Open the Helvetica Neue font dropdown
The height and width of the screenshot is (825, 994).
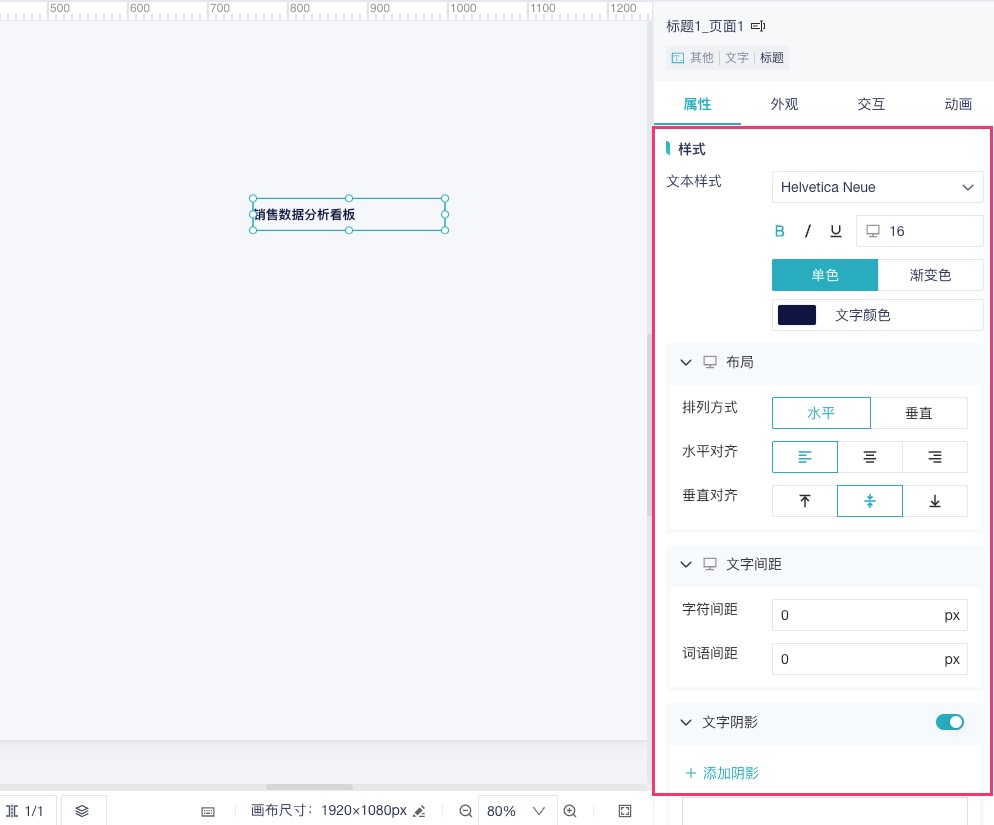point(877,187)
